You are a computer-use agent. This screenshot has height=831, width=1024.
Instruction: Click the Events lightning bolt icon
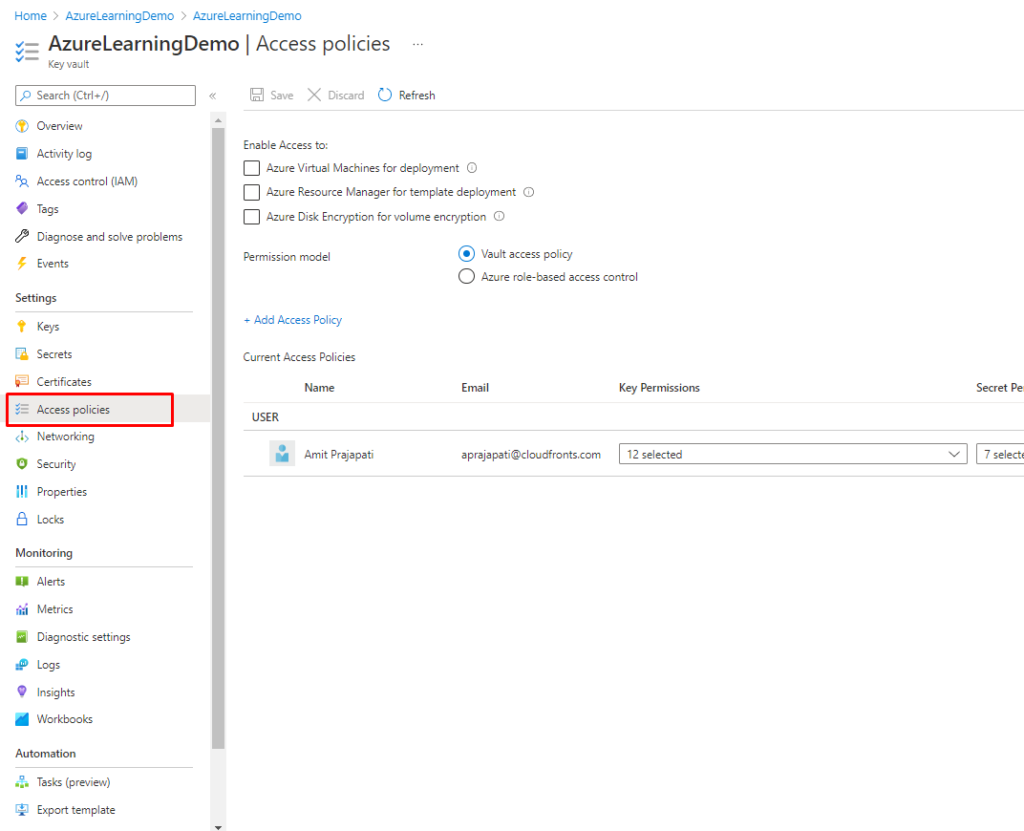pos(22,263)
